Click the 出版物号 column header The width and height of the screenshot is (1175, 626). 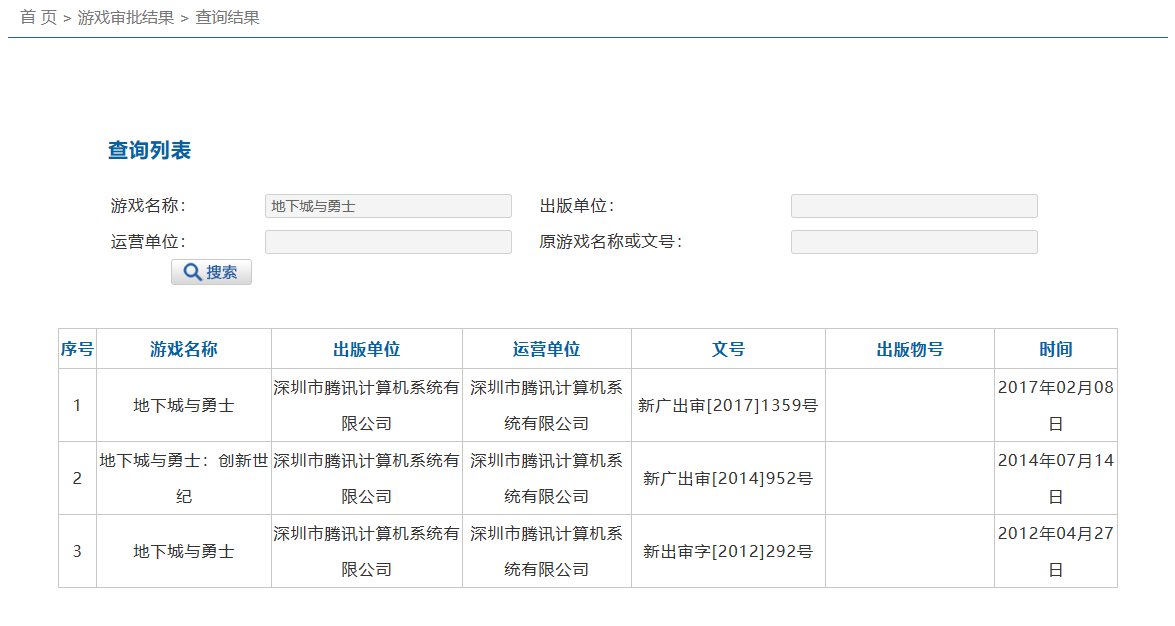coord(910,349)
